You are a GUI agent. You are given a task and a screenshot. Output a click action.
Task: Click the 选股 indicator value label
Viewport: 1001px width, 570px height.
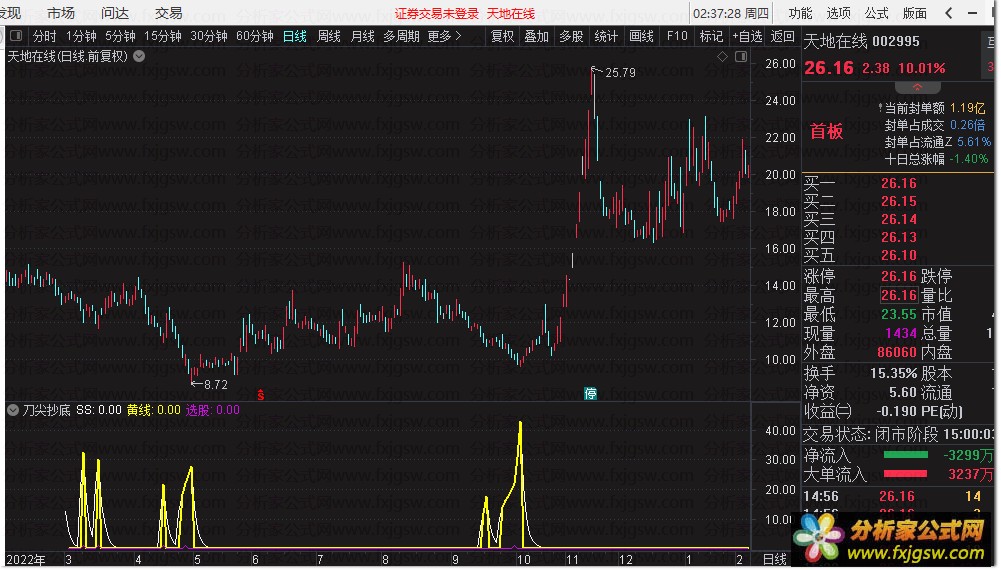213,410
